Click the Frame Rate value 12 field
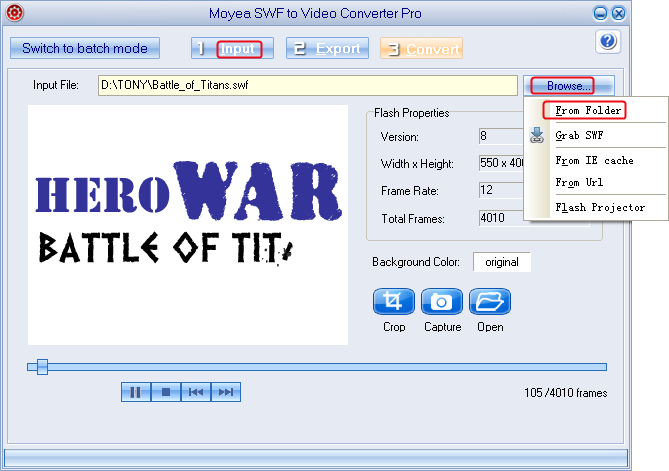This screenshot has height=471, width=669. pyautogui.click(x=501, y=190)
